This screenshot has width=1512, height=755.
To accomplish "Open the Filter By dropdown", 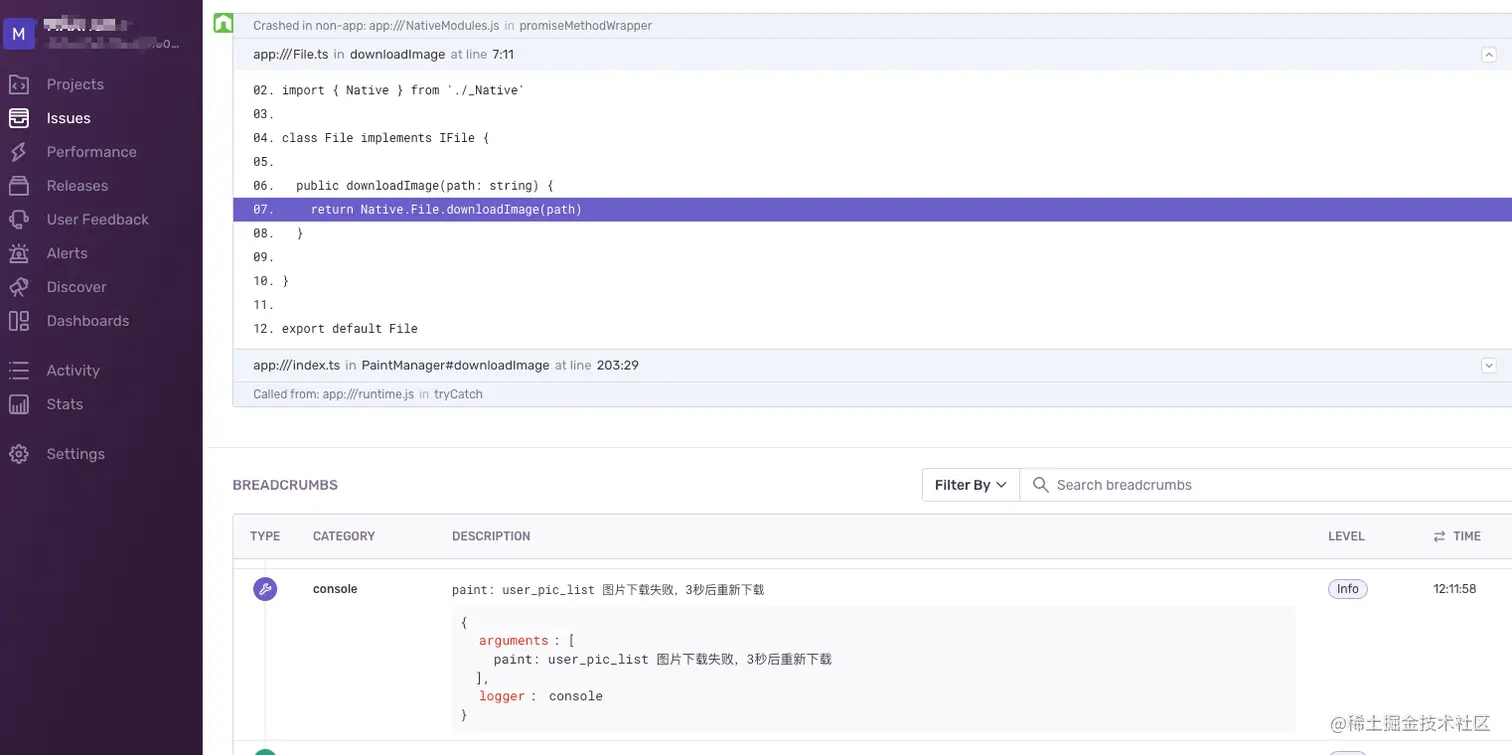I will click(x=970, y=485).
